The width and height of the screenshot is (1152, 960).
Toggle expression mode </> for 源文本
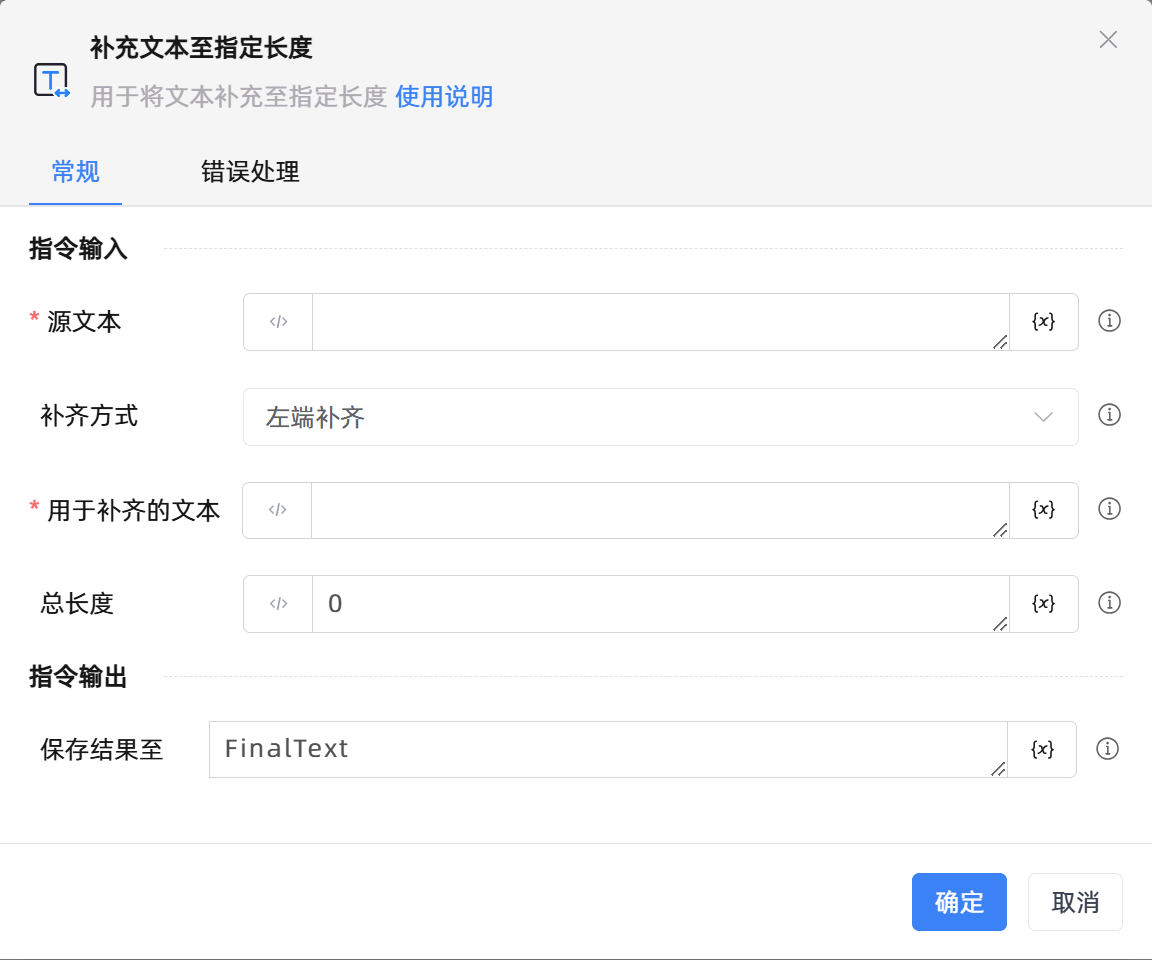click(x=278, y=322)
